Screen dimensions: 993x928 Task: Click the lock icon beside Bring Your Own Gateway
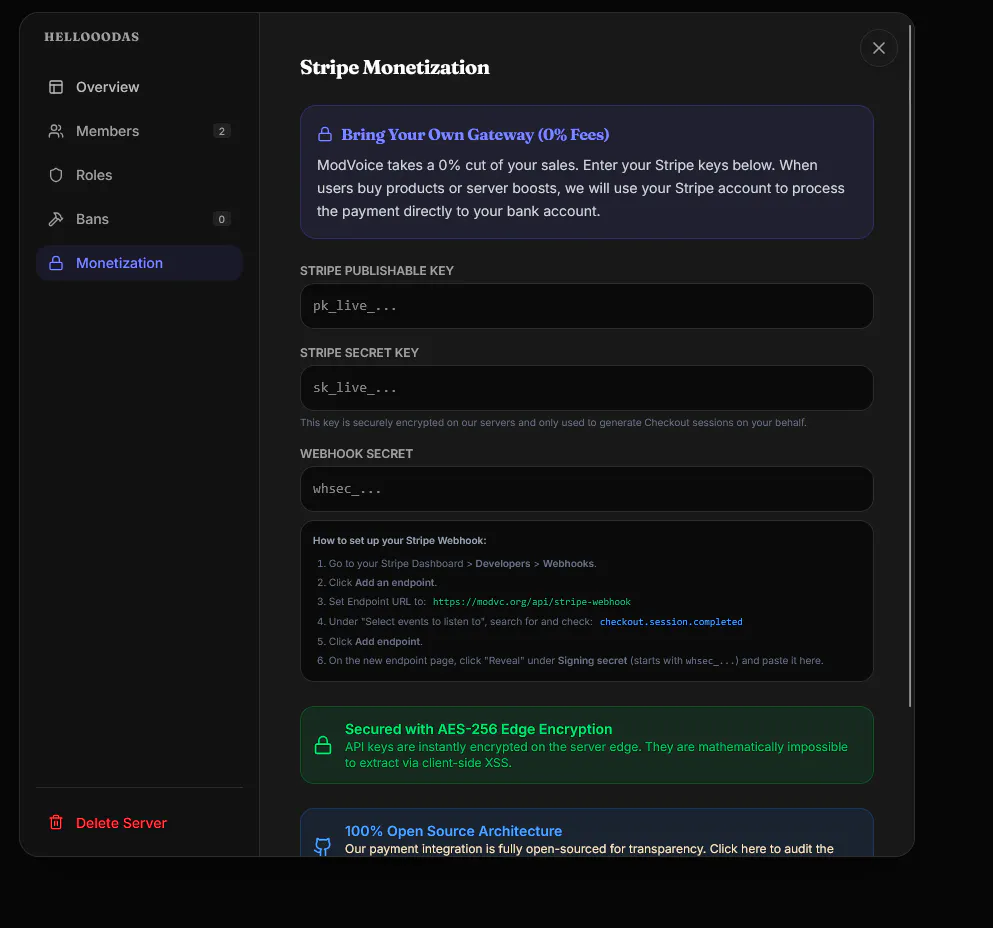pos(324,134)
